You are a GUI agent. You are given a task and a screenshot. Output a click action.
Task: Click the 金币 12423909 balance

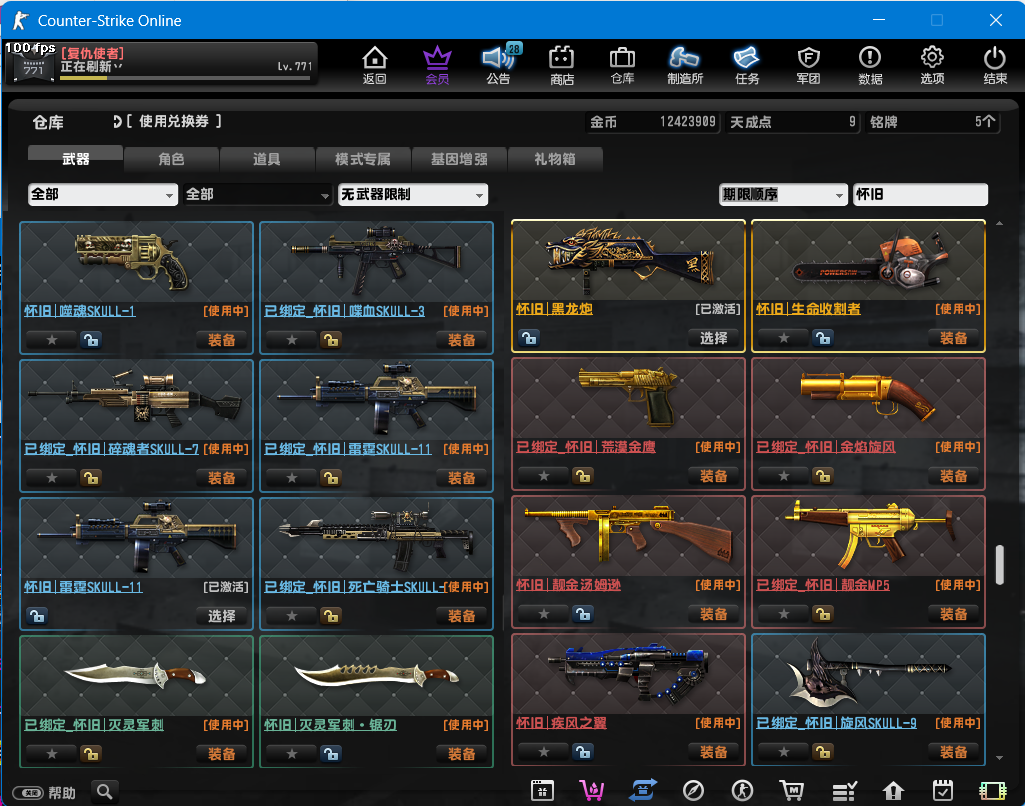pyautogui.click(x=652, y=122)
